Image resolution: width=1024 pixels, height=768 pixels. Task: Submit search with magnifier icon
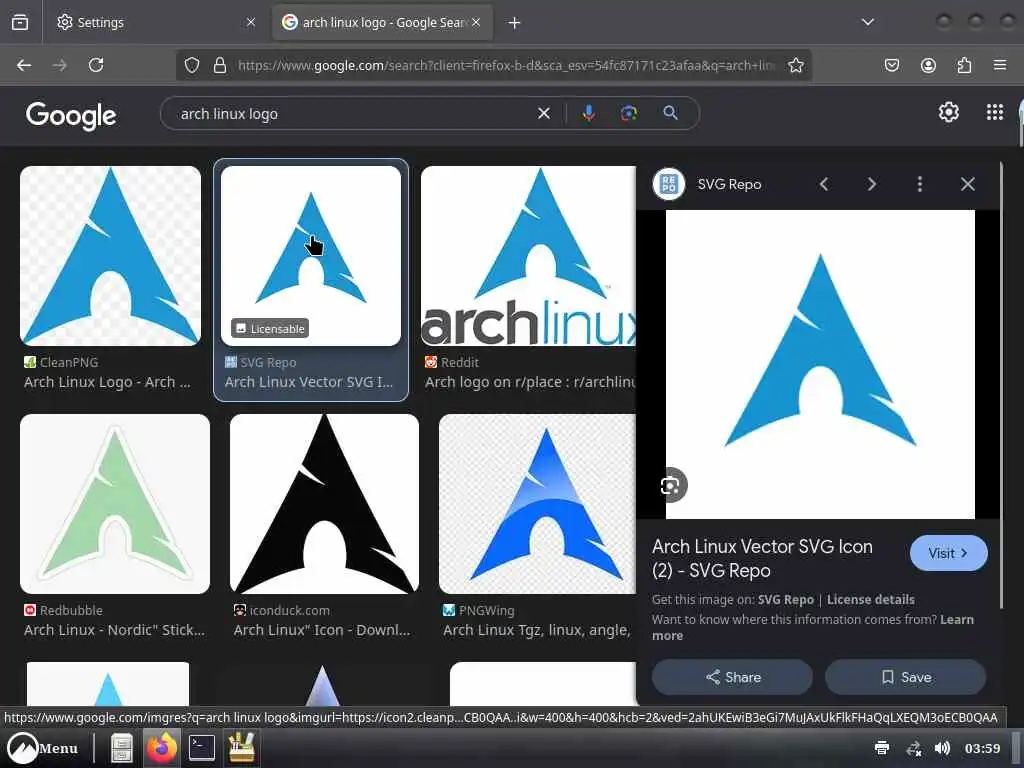[x=670, y=113]
